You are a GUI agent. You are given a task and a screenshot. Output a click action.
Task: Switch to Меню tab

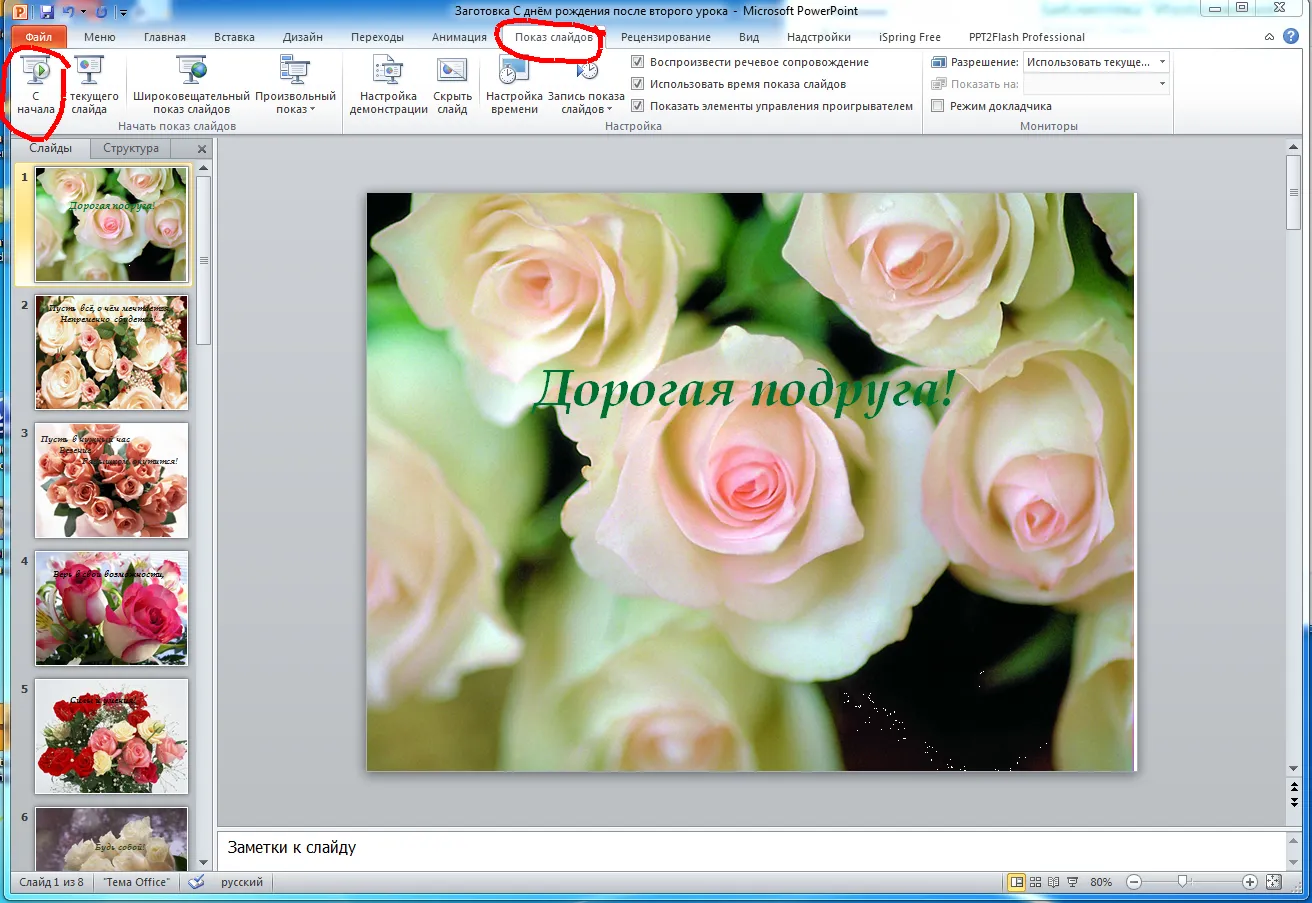pos(99,37)
